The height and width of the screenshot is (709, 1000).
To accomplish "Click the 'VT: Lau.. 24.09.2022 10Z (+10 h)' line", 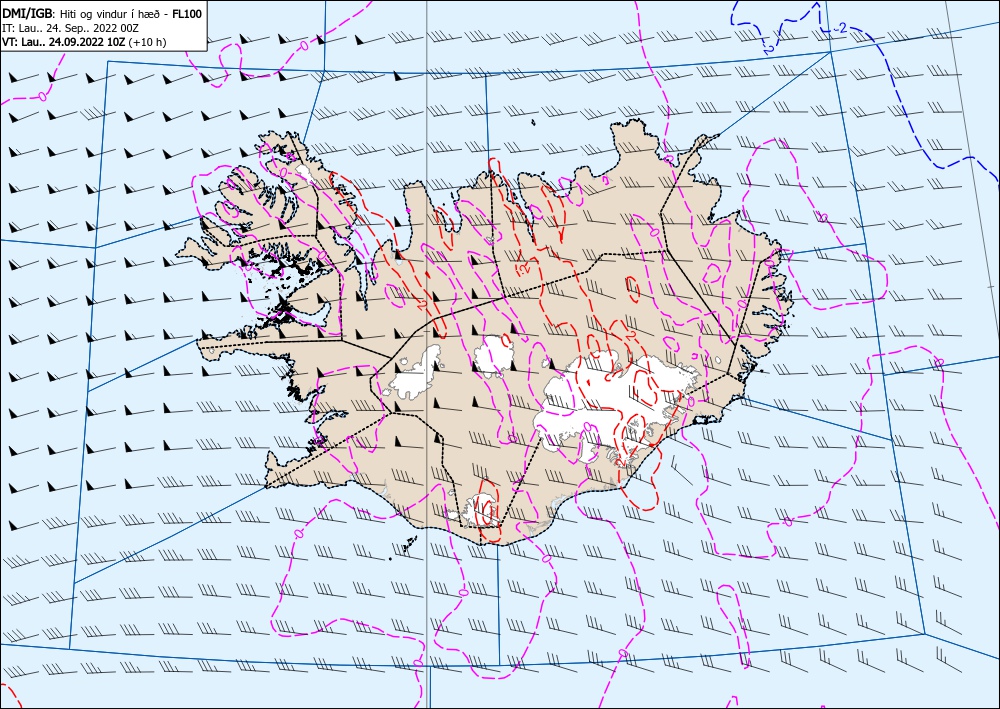I will click(x=84, y=42).
